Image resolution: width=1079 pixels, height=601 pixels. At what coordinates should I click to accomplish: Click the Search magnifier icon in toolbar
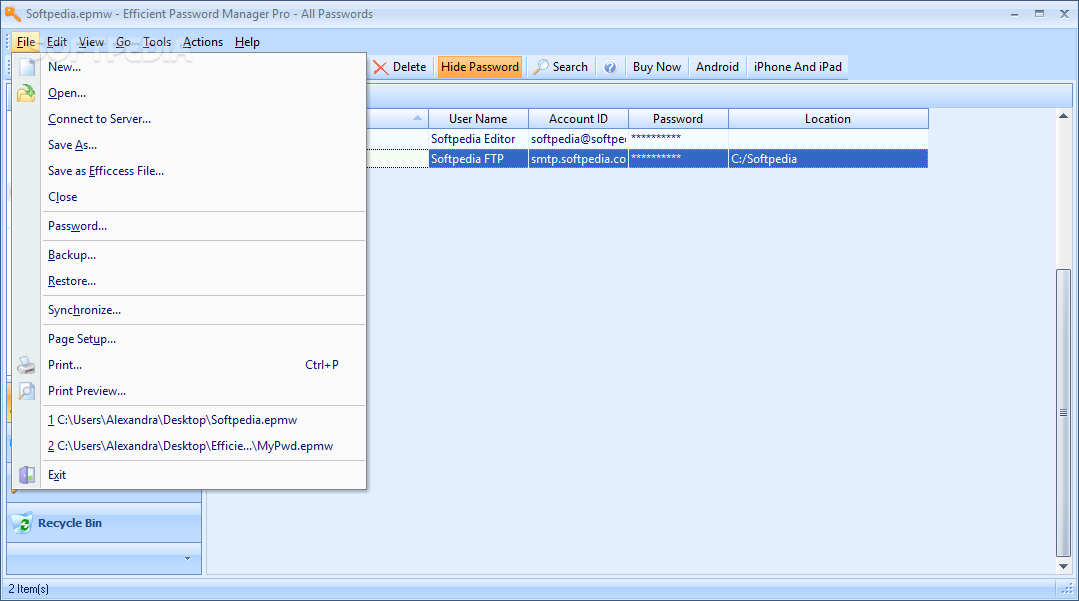[x=542, y=67]
